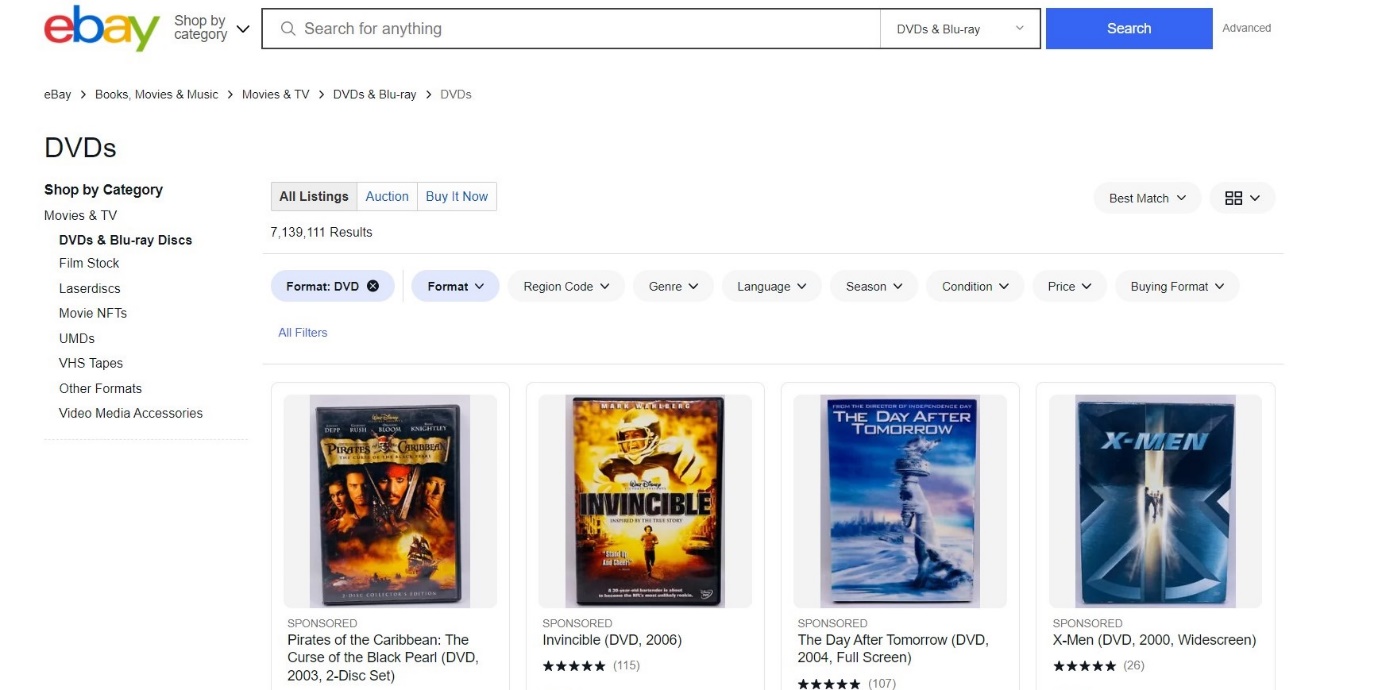Open Movies & TV in sidebar

tap(80, 215)
